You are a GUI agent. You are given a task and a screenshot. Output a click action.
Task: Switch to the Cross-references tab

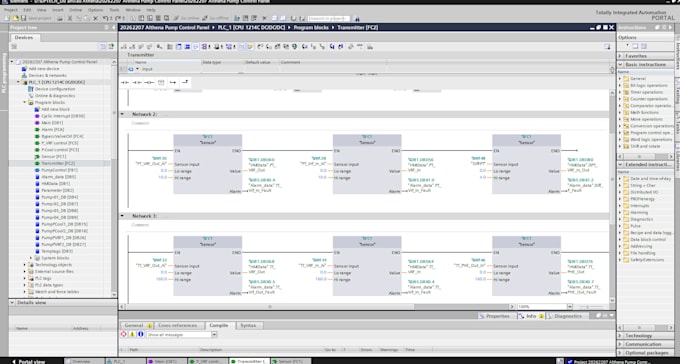[177, 325]
